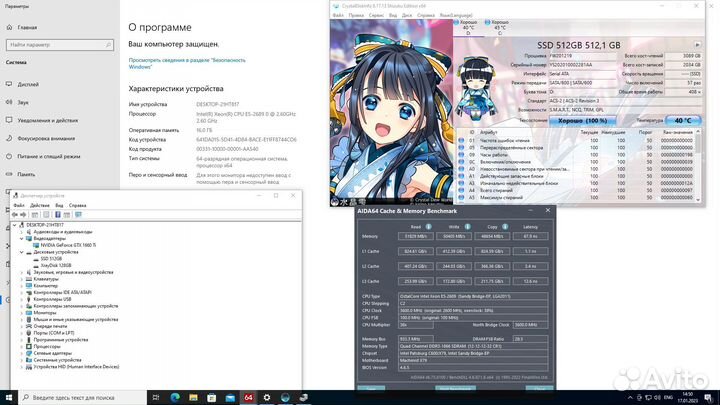Click the monitor scan icon in Device Manager toolbar
The height and width of the screenshot is (405, 720).
tap(78, 214)
